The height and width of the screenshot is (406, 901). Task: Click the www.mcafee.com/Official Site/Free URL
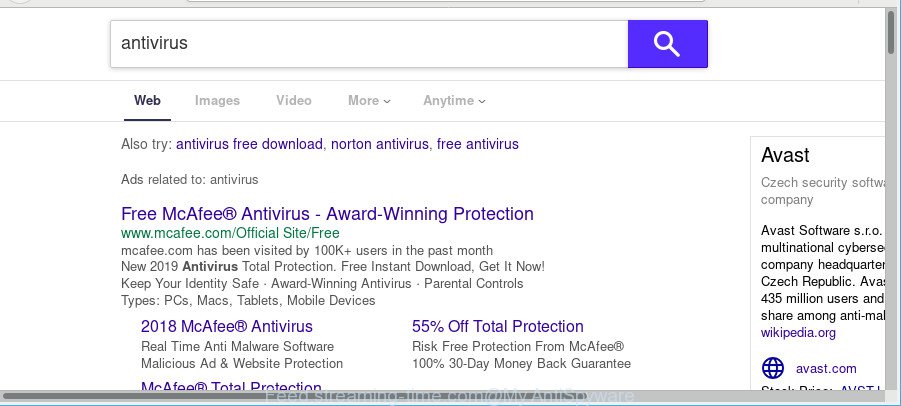(x=230, y=233)
